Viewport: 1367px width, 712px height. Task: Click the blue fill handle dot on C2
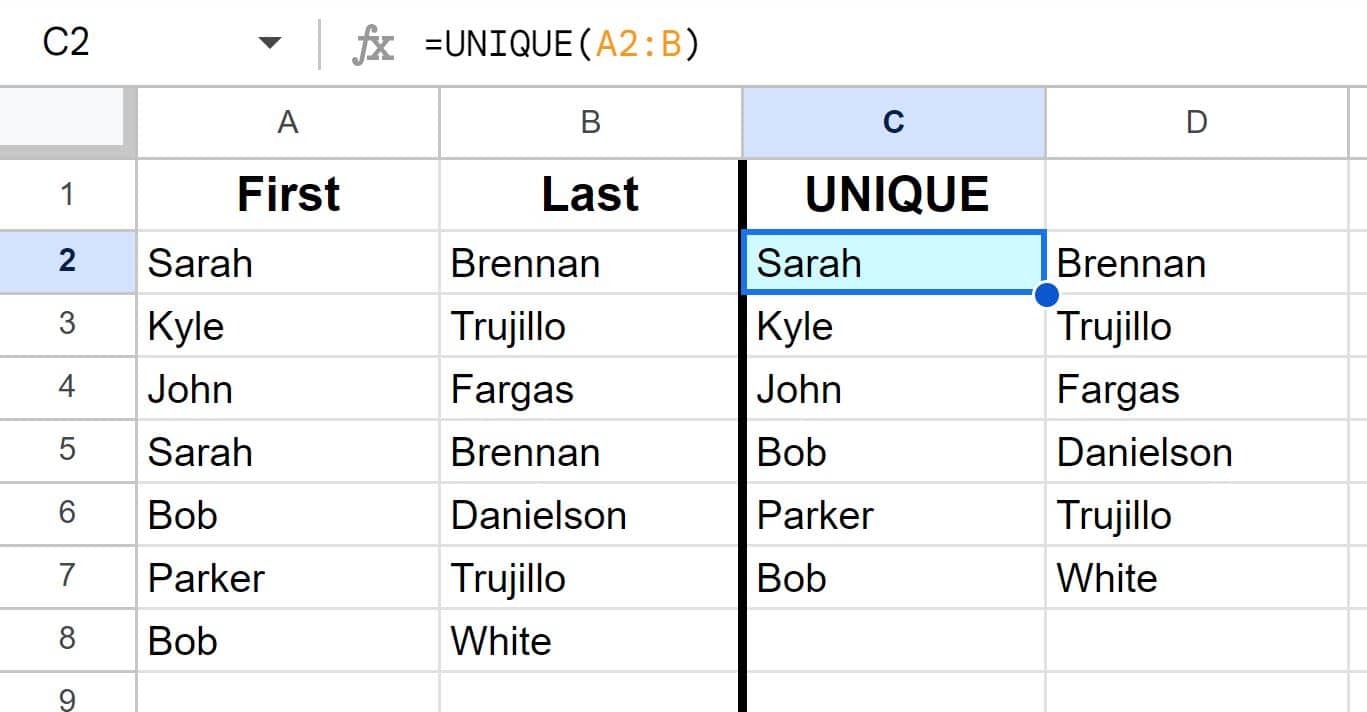[x=1047, y=294]
